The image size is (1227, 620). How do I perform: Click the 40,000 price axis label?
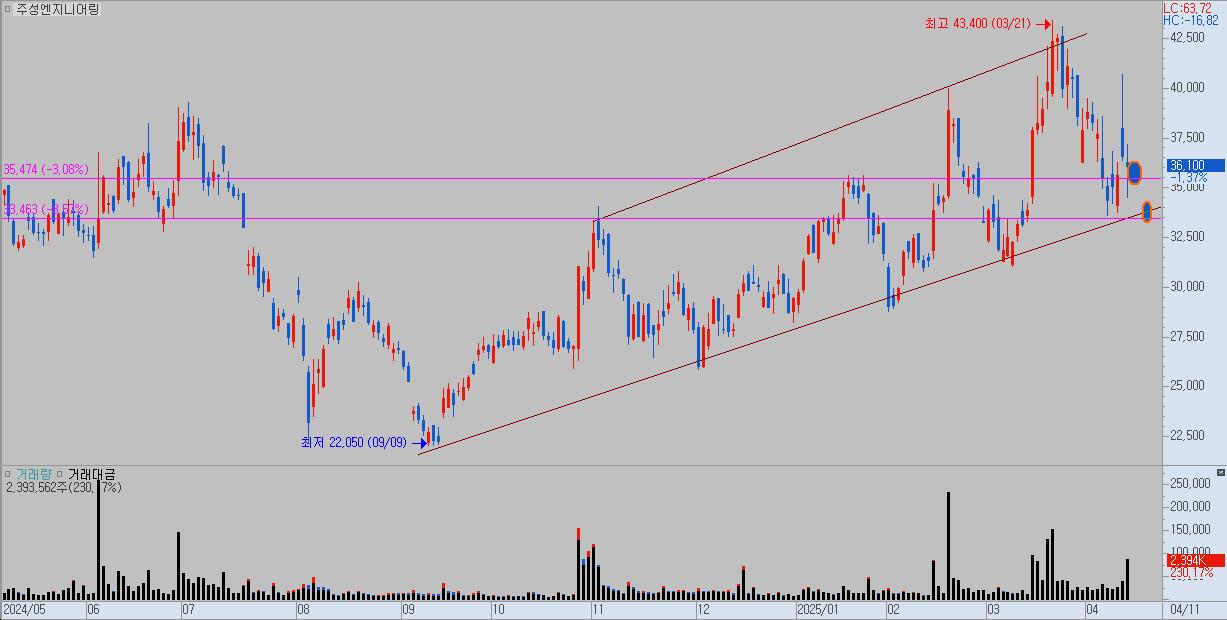1188,87
